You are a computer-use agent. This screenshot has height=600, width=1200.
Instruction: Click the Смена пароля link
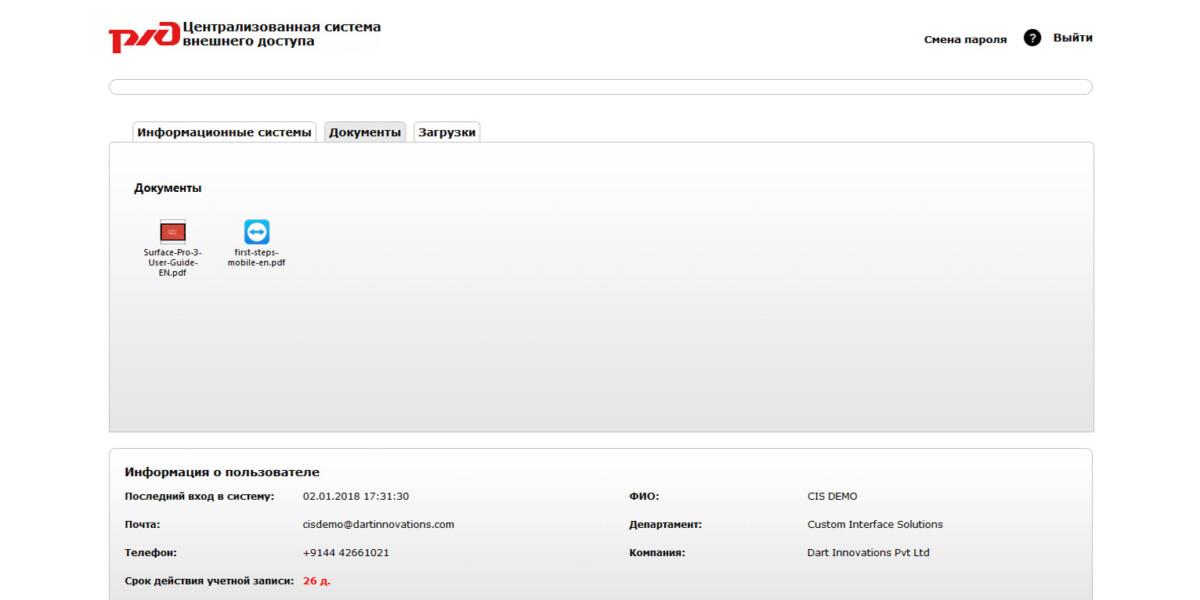(x=965, y=39)
